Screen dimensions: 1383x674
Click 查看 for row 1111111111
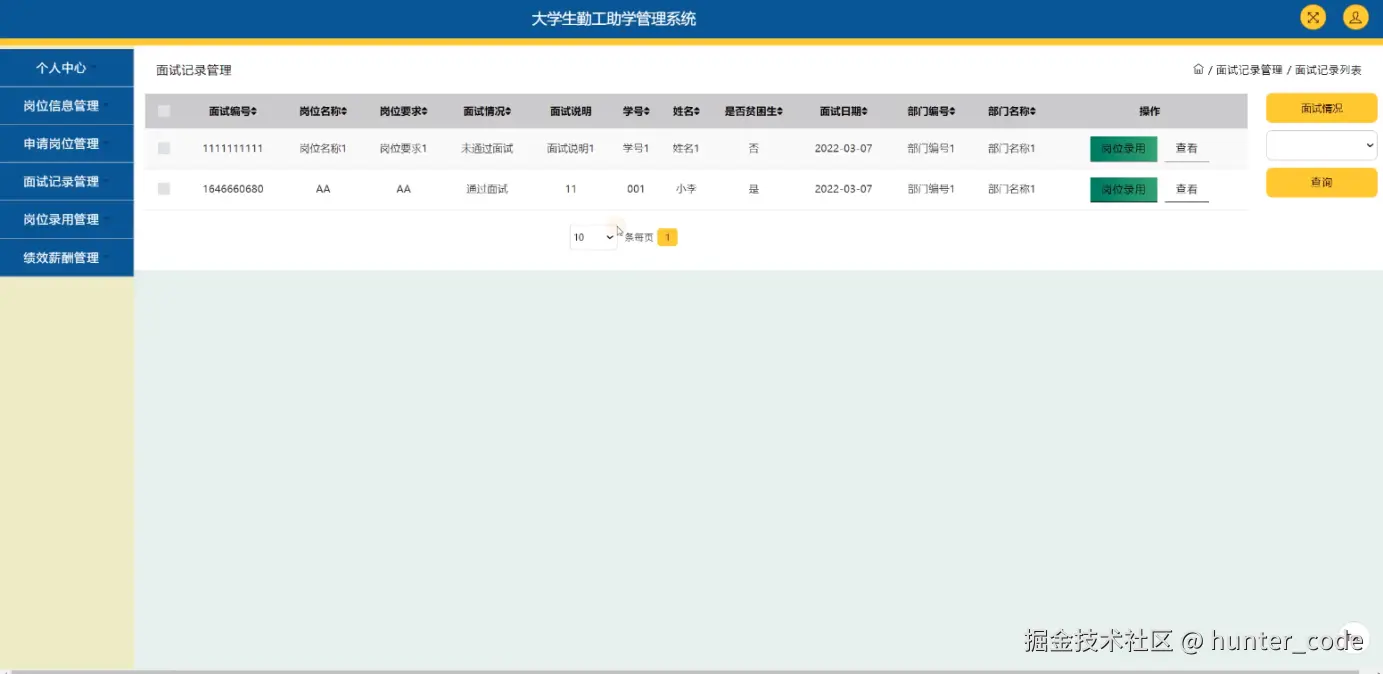pos(1186,148)
